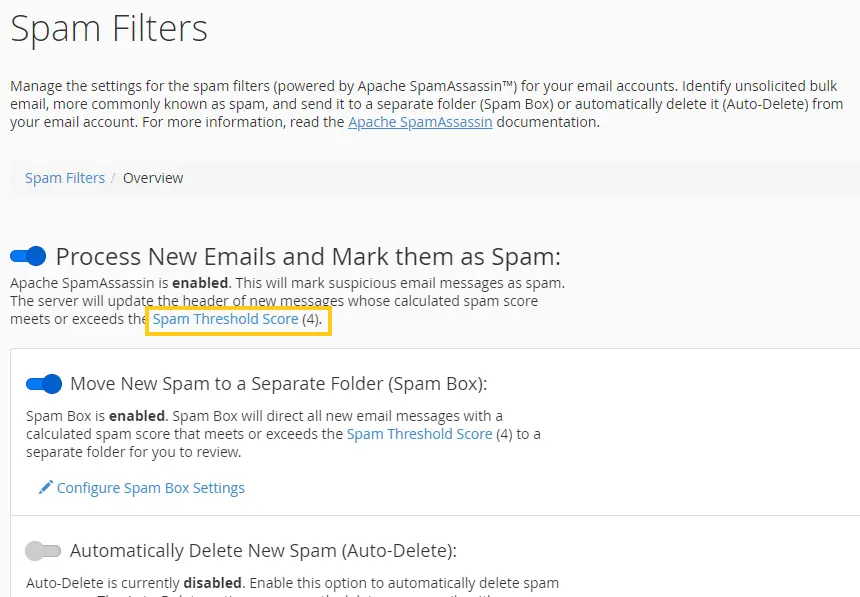860x597 pixels.
Task: Click the Automatically Delete New Spam heading
Action: pyautogui.click(x=263, y=550)
